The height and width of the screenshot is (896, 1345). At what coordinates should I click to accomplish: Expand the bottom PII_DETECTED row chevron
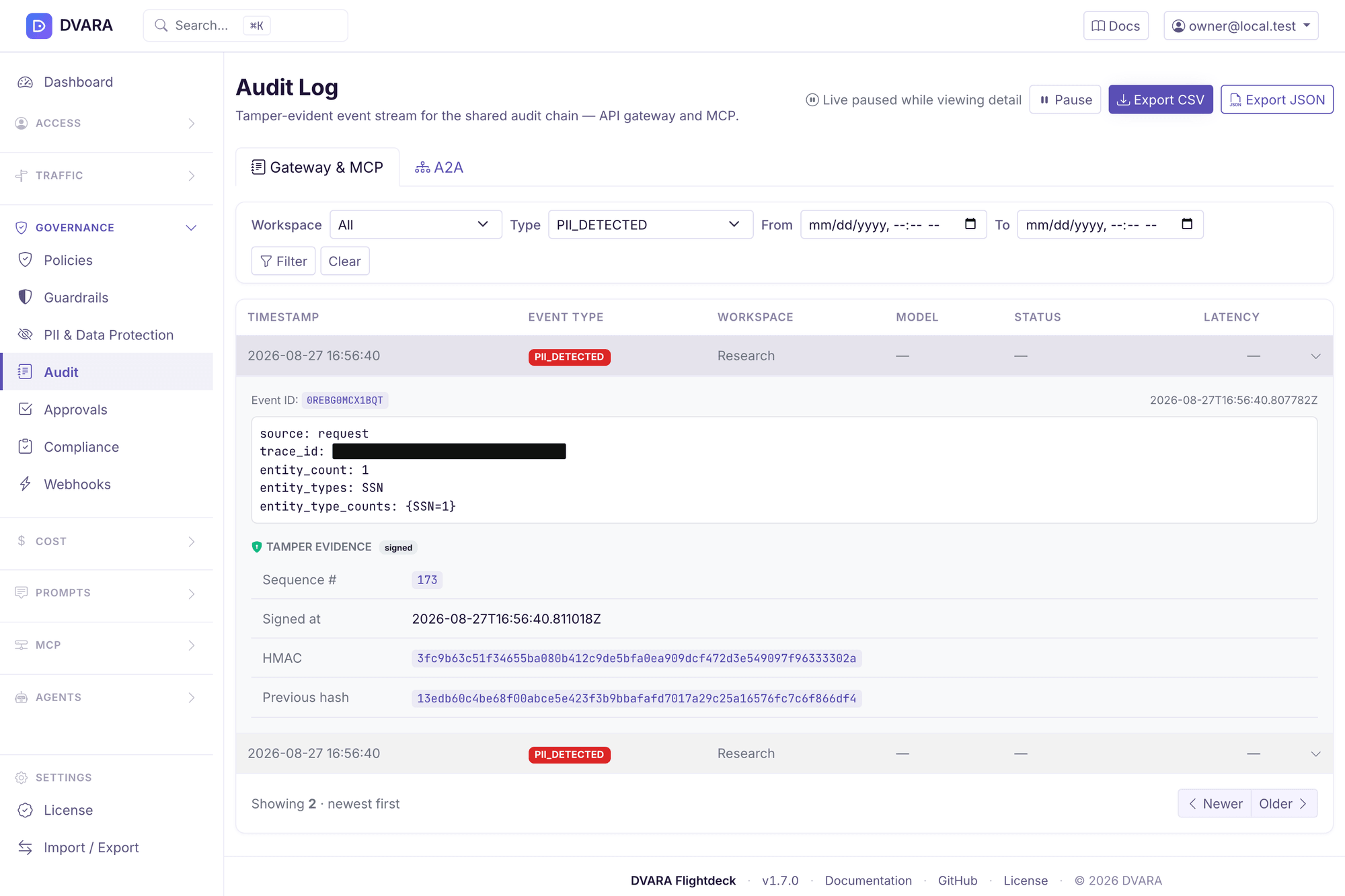tap(1315, 754)
